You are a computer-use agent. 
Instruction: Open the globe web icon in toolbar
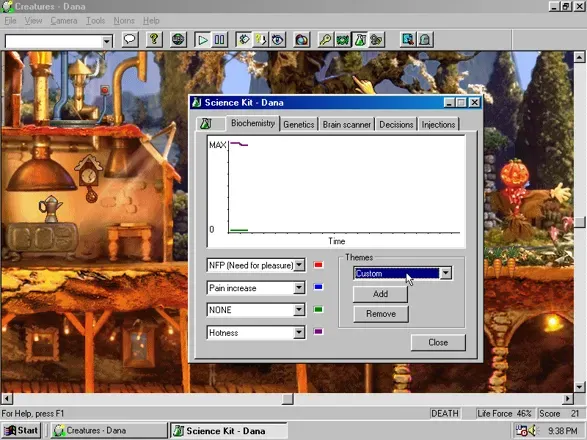pyautogui.click(x=178, y=39)
